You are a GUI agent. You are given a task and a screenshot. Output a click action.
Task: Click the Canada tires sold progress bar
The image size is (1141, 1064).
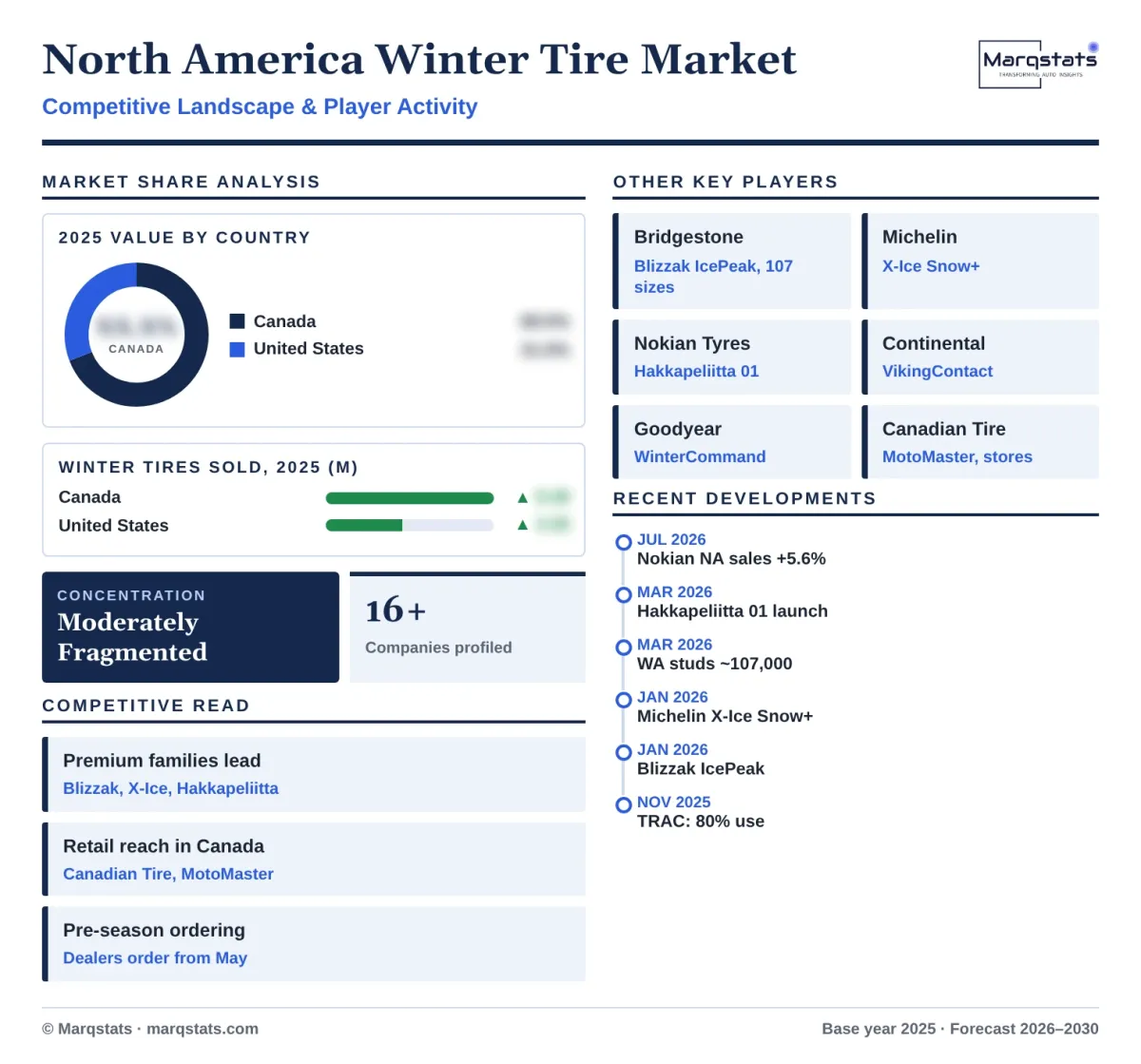point(410,497)
